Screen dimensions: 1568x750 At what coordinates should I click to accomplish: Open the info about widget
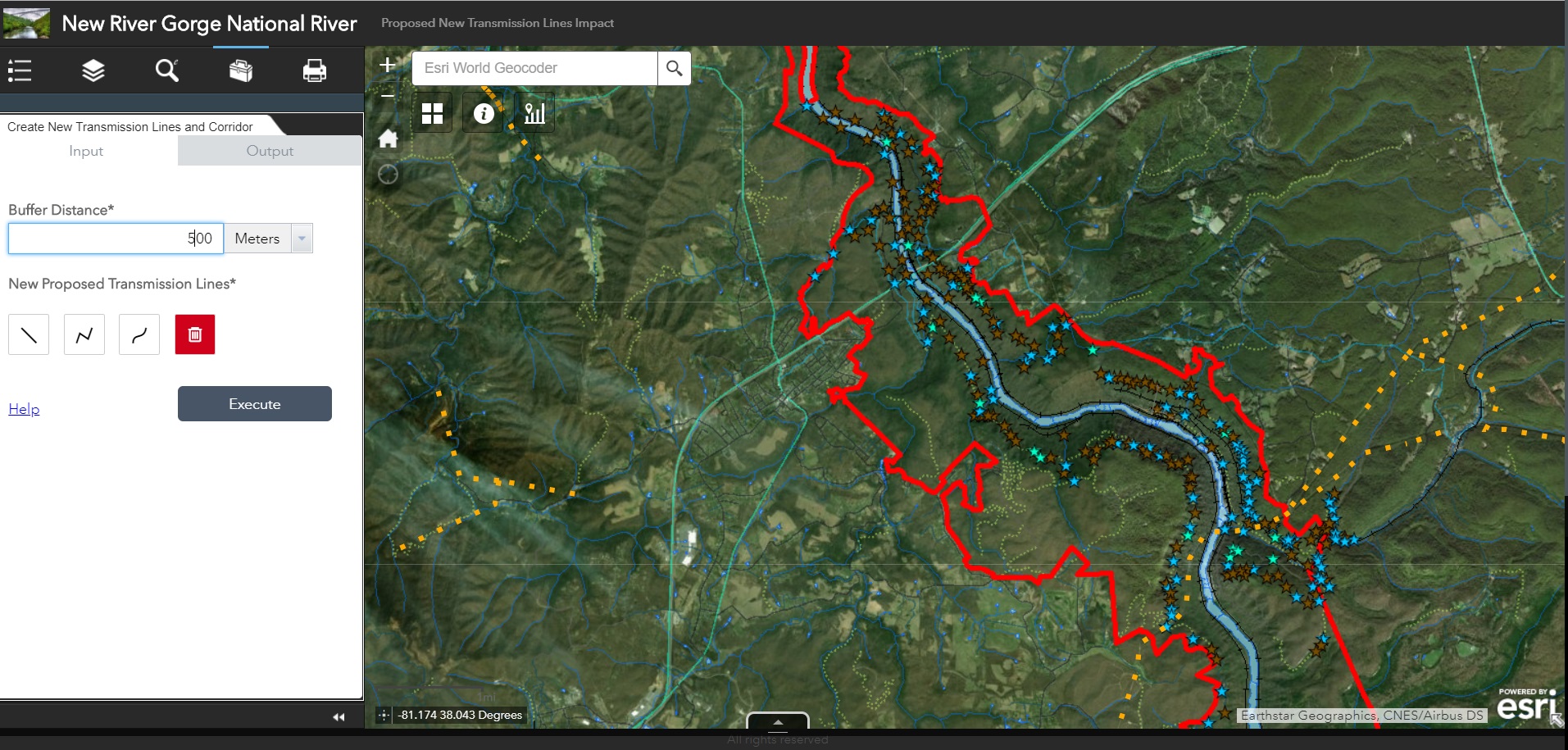point(484,113)
